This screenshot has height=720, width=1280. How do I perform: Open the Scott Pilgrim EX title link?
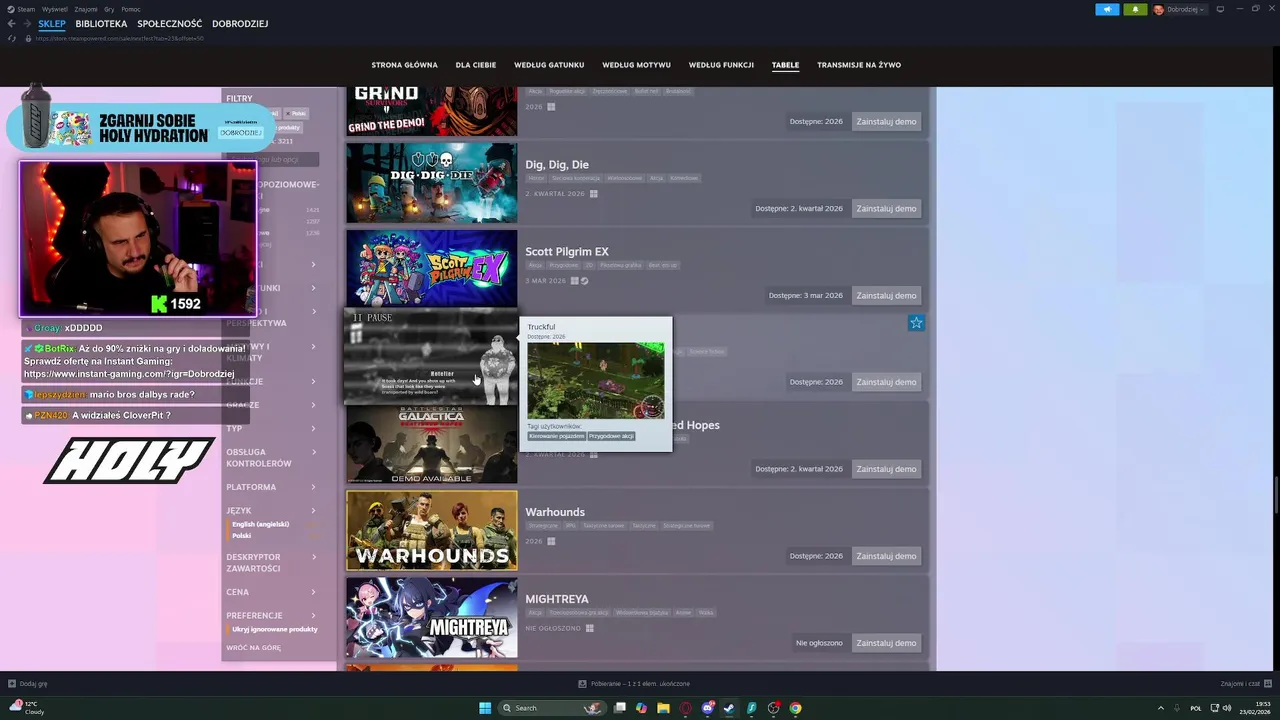click(x=567, y=252)
